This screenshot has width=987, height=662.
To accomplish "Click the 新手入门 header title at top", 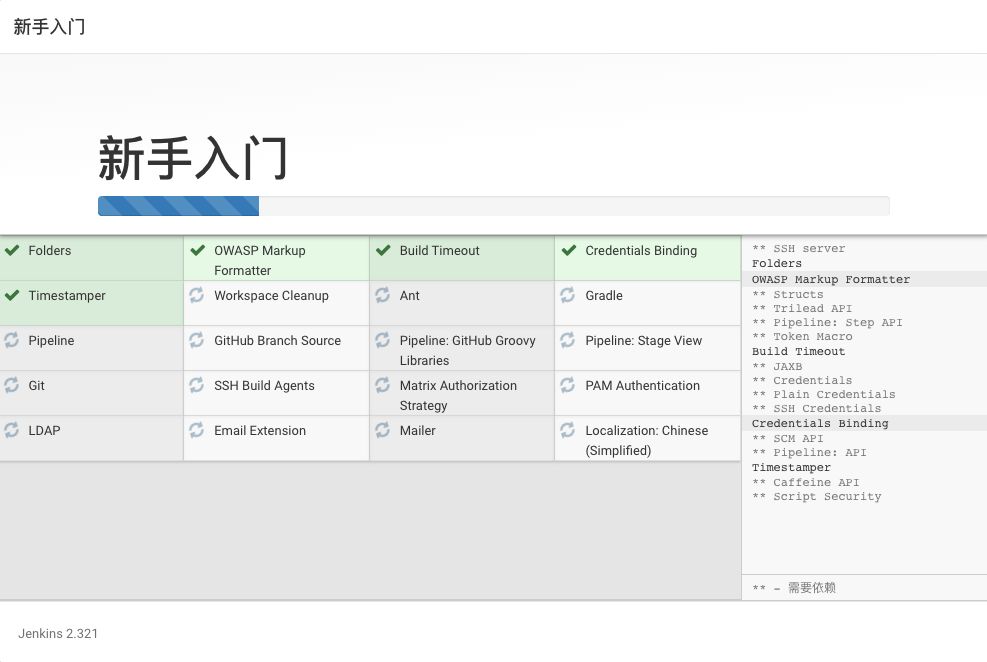I will (x=49, y=26).
